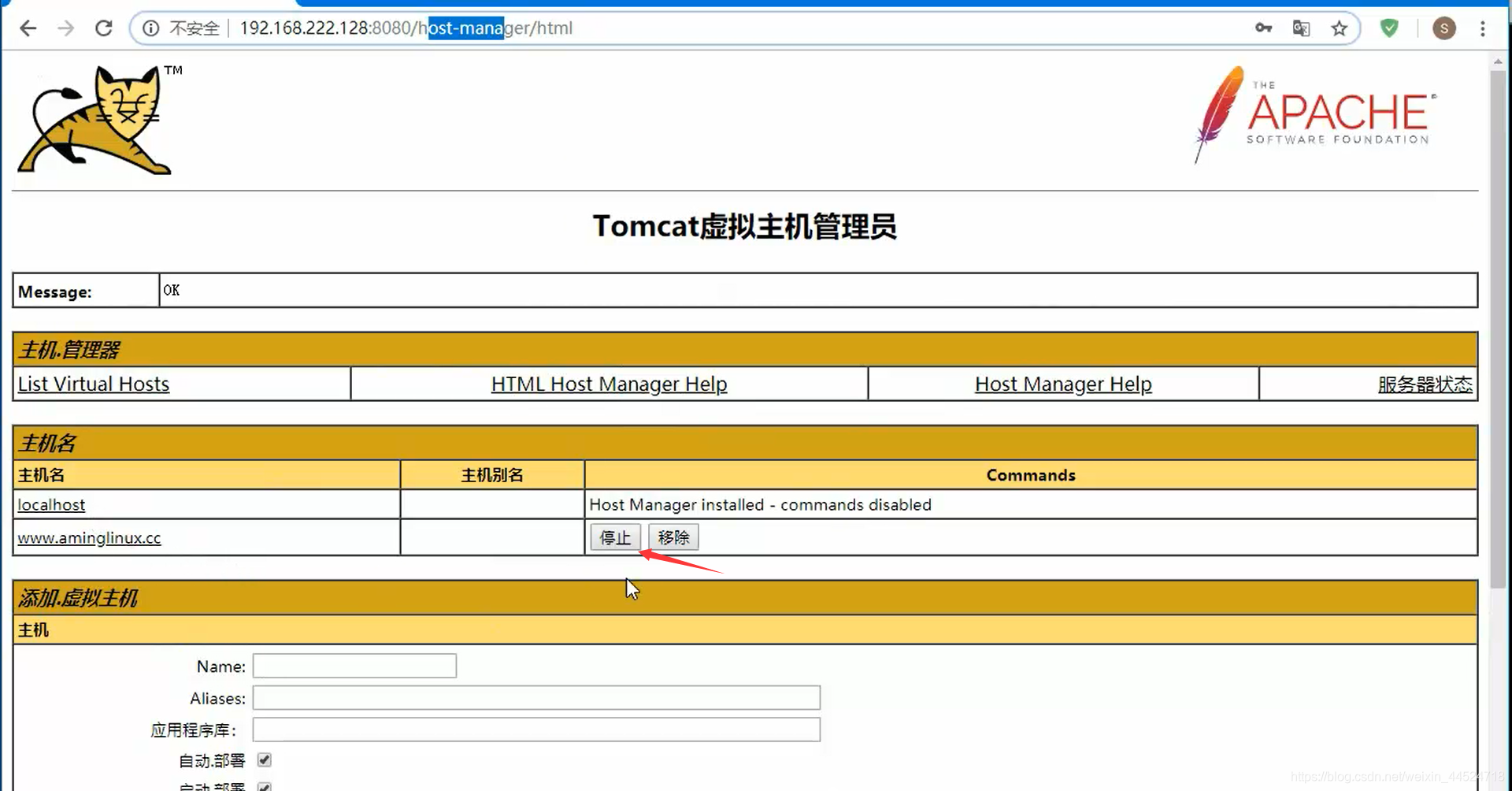Click 'Host Manager installed - commands disabled' text
The height and width of the screenshot is (791, 1512).
coord(760,504)
